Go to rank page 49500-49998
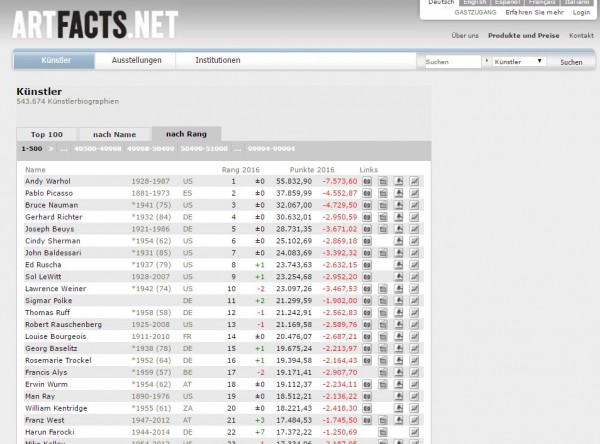The image size is (600, 444). 98,149
